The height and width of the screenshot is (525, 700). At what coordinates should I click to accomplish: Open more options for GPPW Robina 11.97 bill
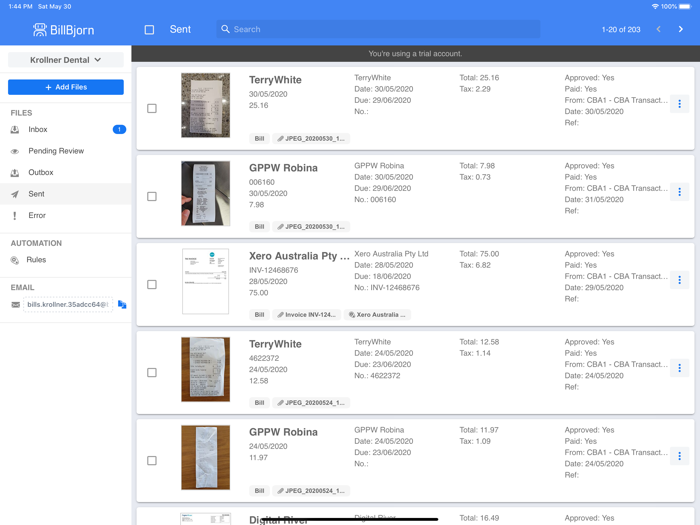click(x=679, y=456)
